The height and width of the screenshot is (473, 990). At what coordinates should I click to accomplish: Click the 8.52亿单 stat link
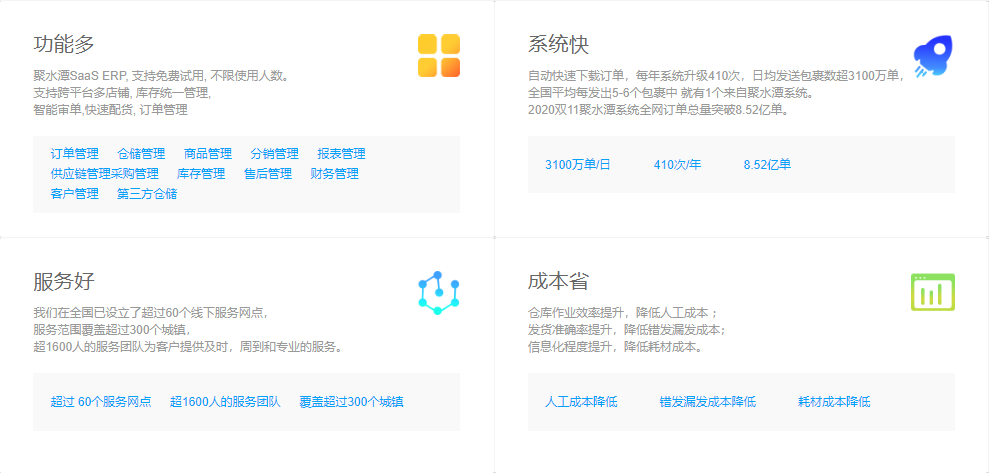point(767,165)
